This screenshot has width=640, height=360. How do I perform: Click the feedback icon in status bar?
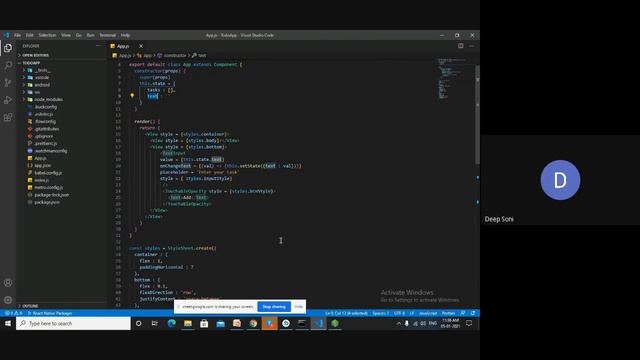click(463, 313)
